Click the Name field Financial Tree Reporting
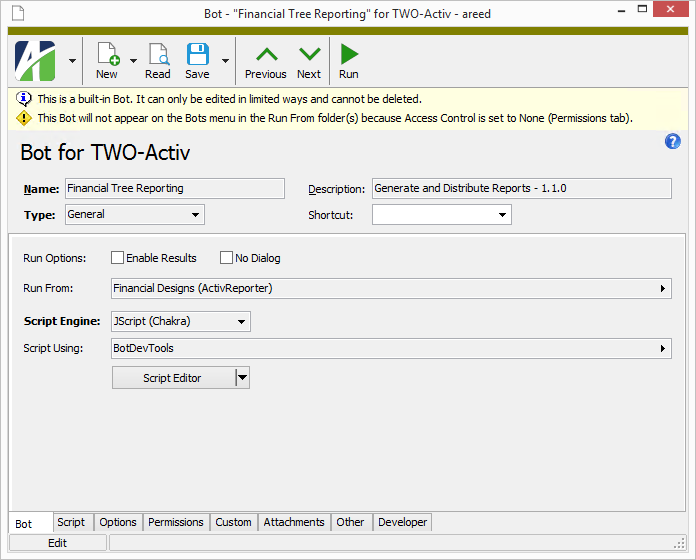The image size is (696, 560). click(175, 189)
